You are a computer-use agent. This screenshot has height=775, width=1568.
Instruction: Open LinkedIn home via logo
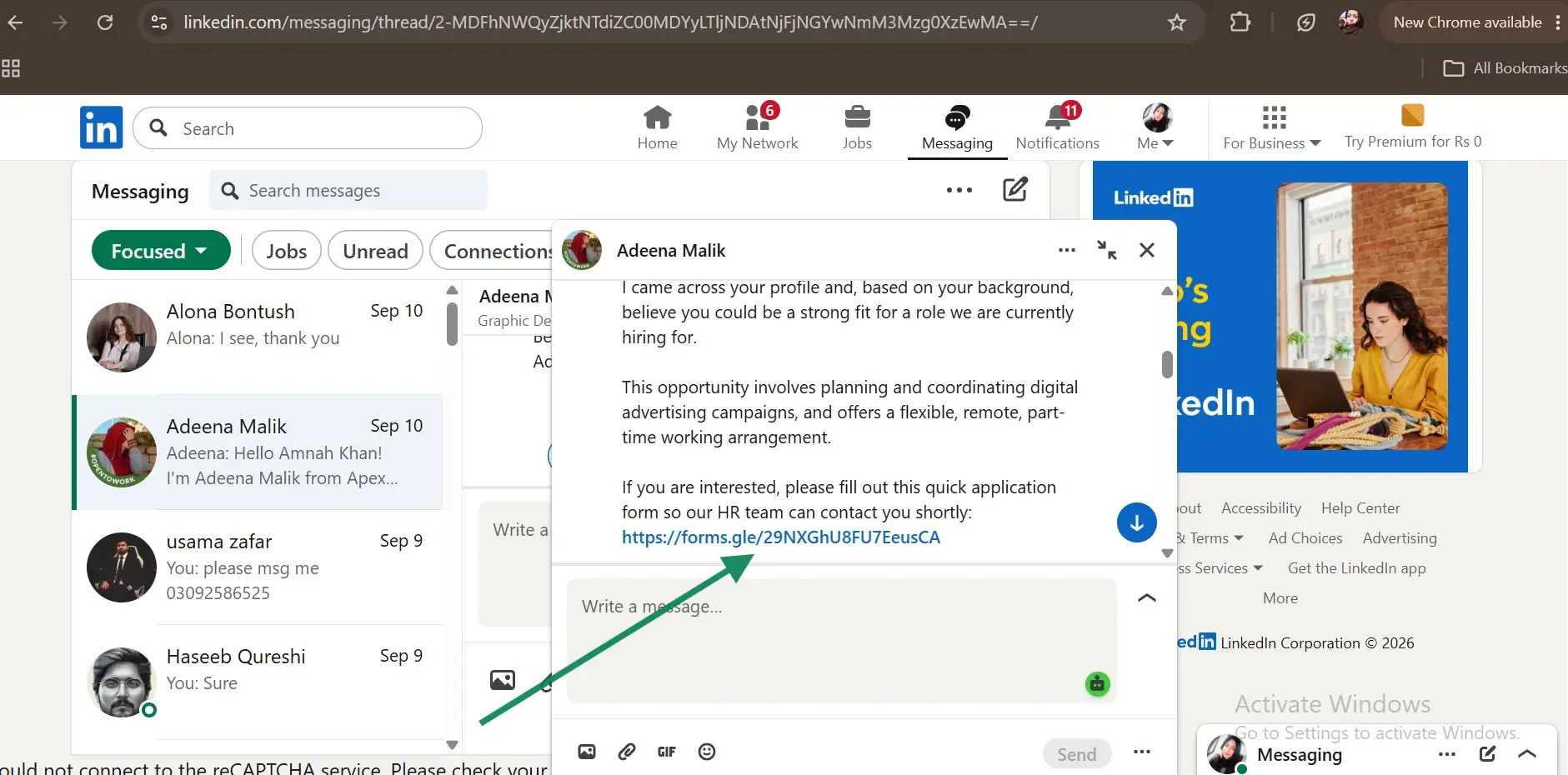click(x=102, y=127)
